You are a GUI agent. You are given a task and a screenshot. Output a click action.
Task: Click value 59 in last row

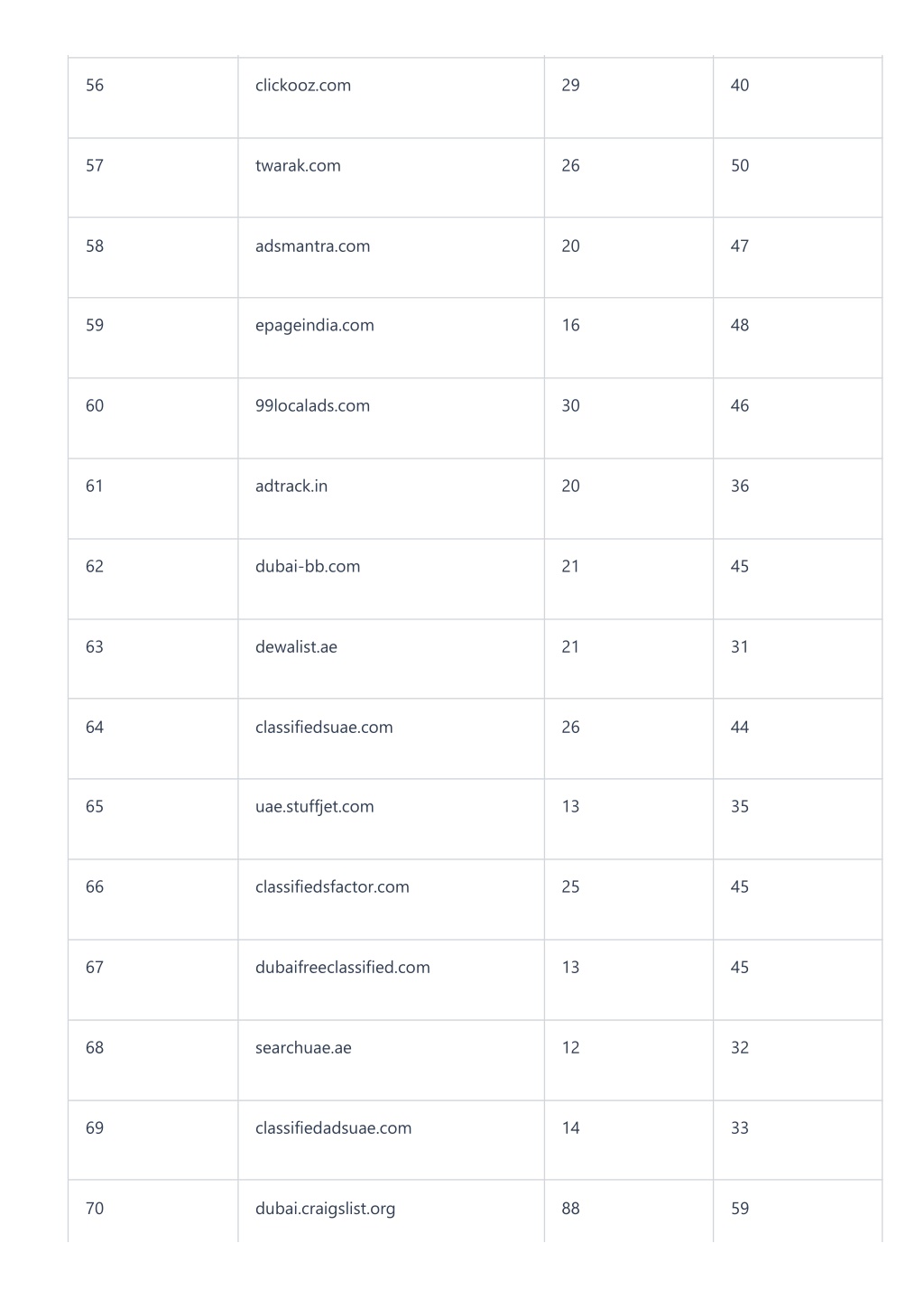point(740,1209)
